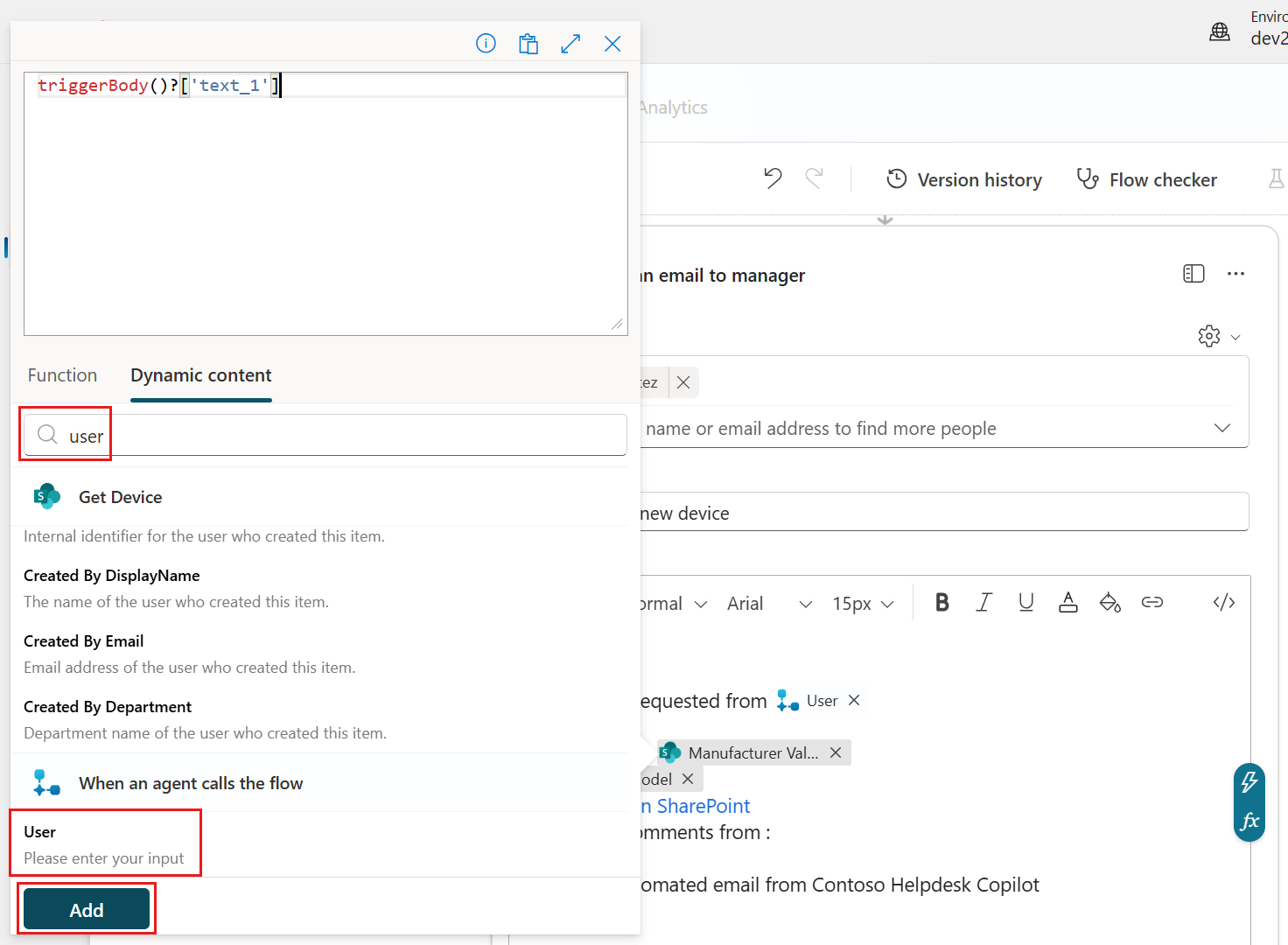Open the Flow checker

(1147, 179)
